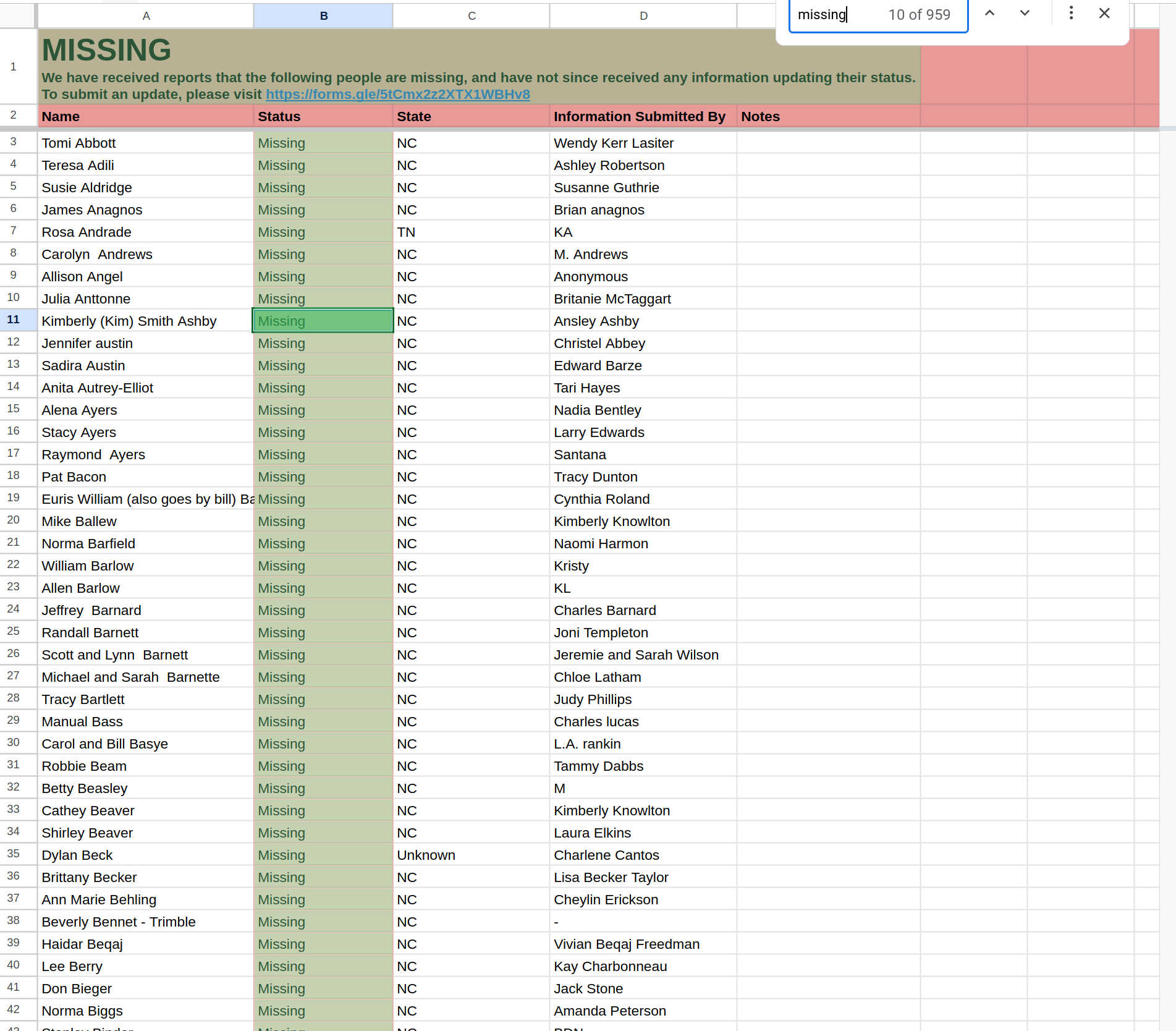
Task: Select column B header
Action: [323, 16]
